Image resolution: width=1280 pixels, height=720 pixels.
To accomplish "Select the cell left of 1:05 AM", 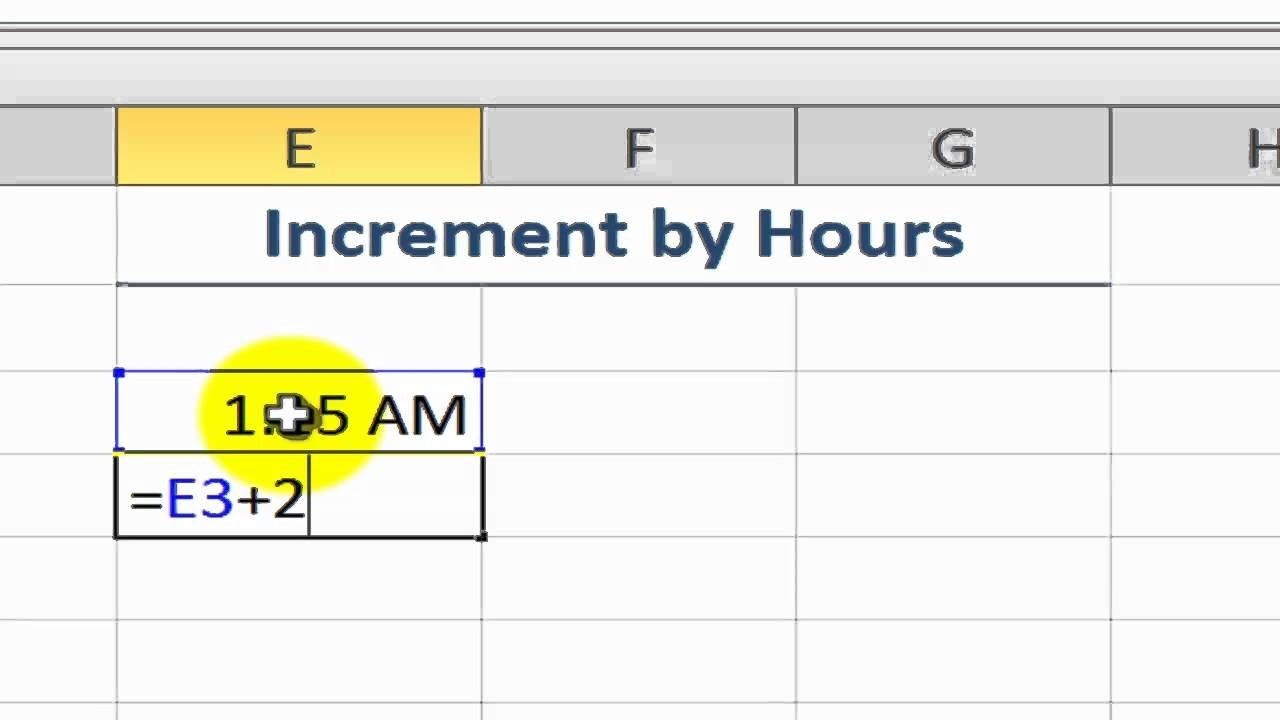I will 57,413.
